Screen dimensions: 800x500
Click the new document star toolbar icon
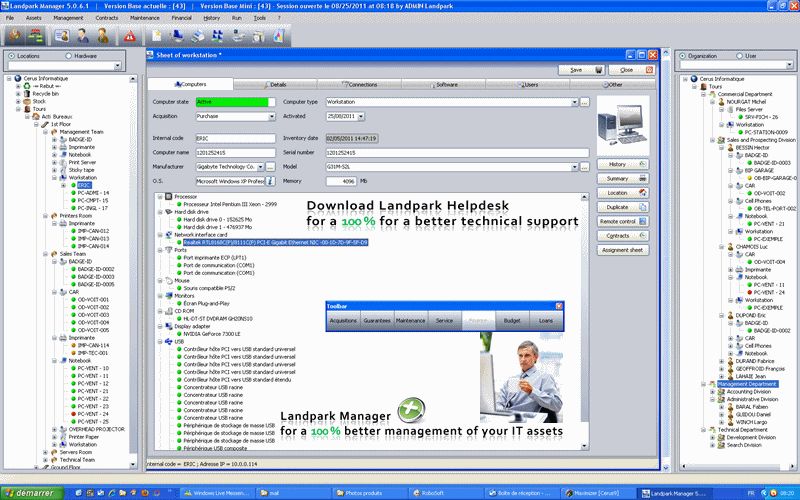point(157,36)
